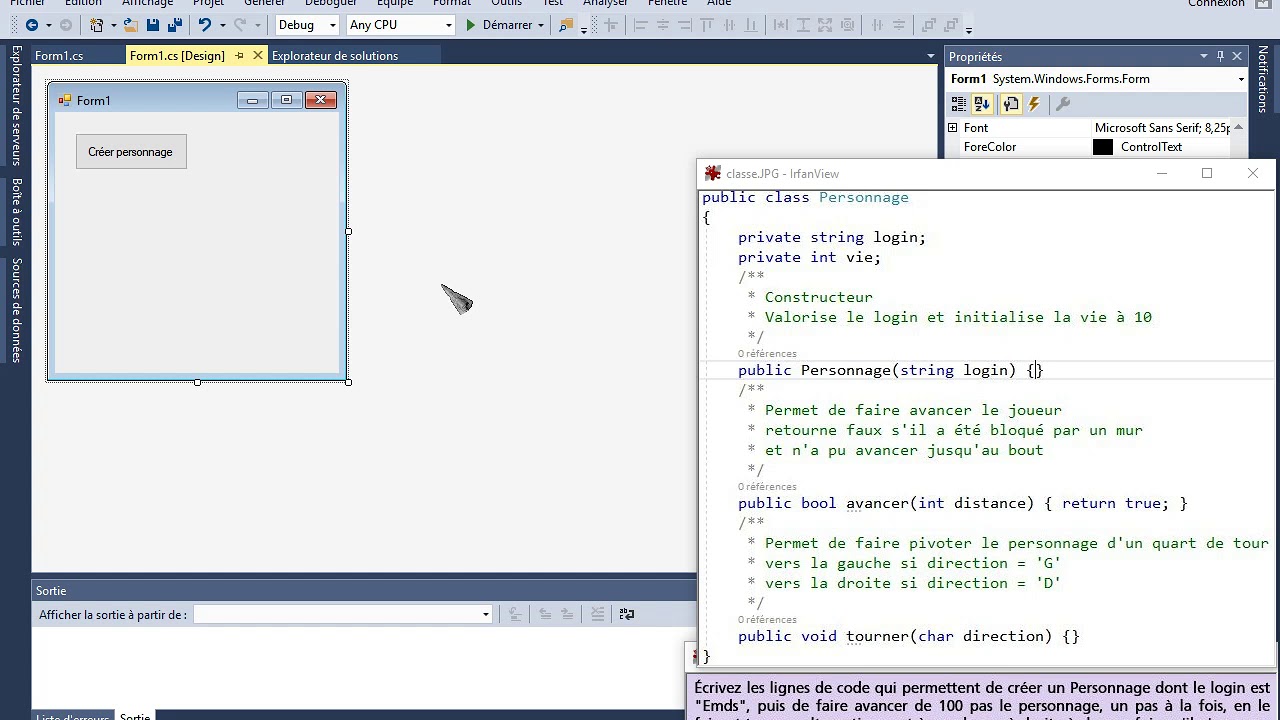
Task: Show Properties categorized view icon
Action: tap(959, 103)
